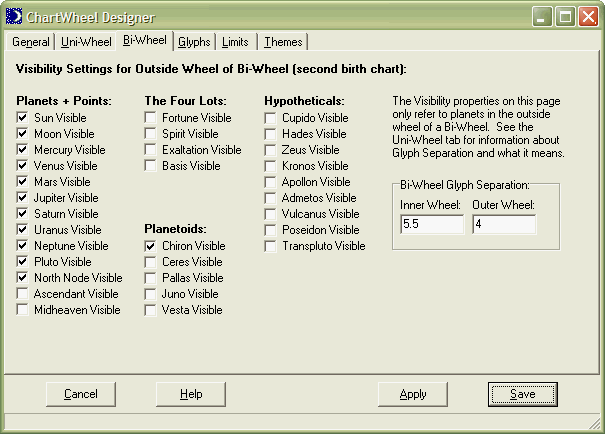
Task: Enable Ceres Visible
Action: pos(150,262)
